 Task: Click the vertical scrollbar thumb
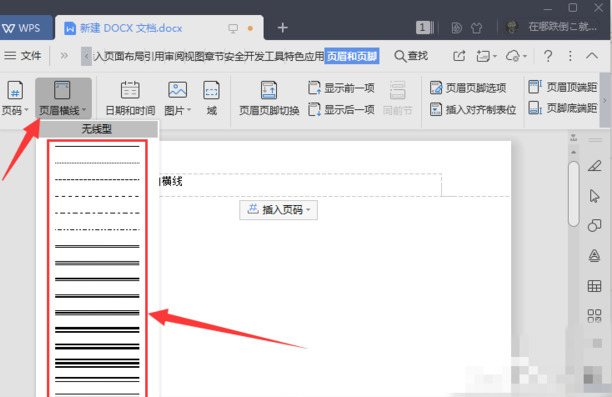click(x=573, y=194)
